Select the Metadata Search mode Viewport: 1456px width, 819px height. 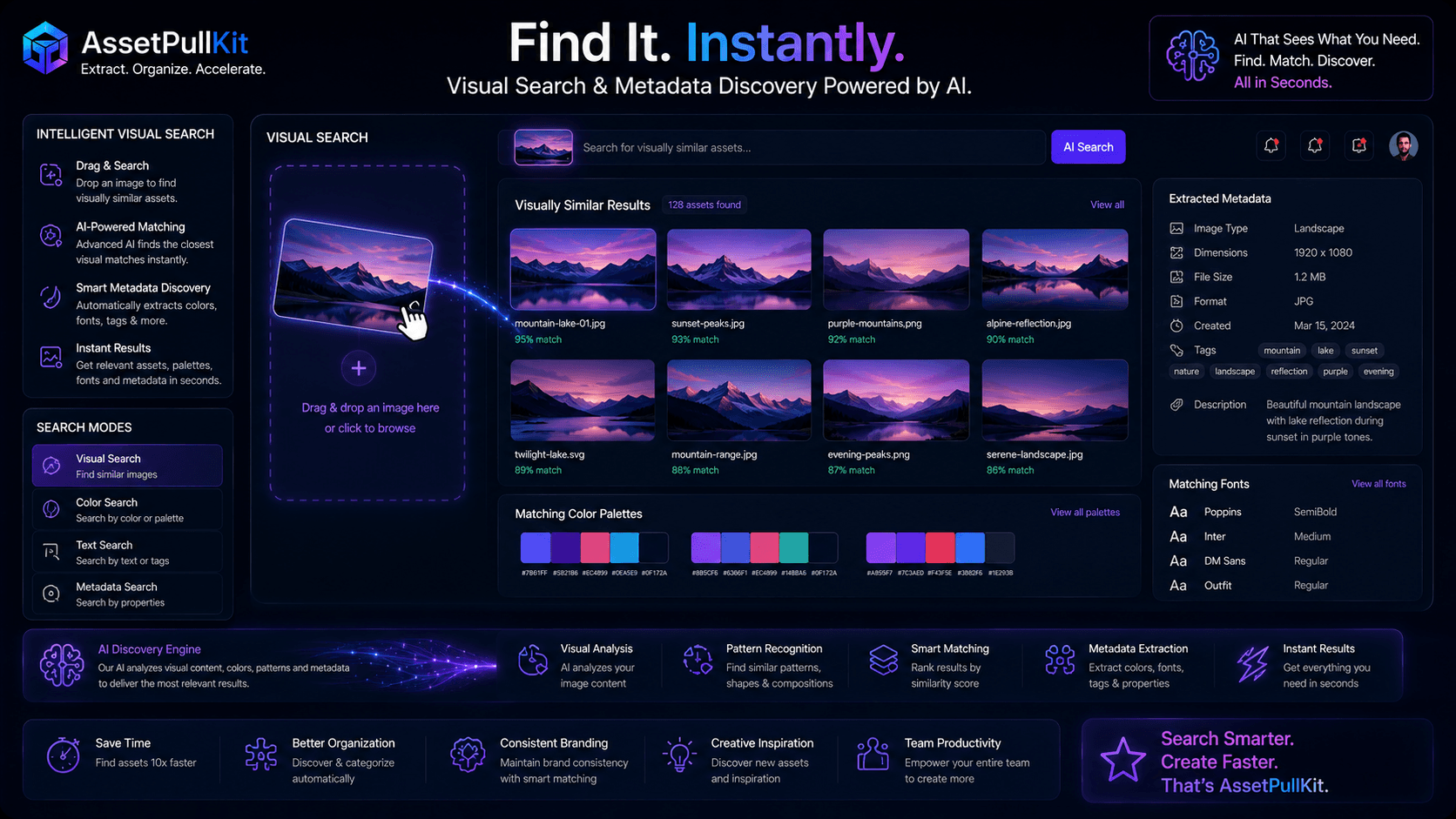[x=127, y=594]
